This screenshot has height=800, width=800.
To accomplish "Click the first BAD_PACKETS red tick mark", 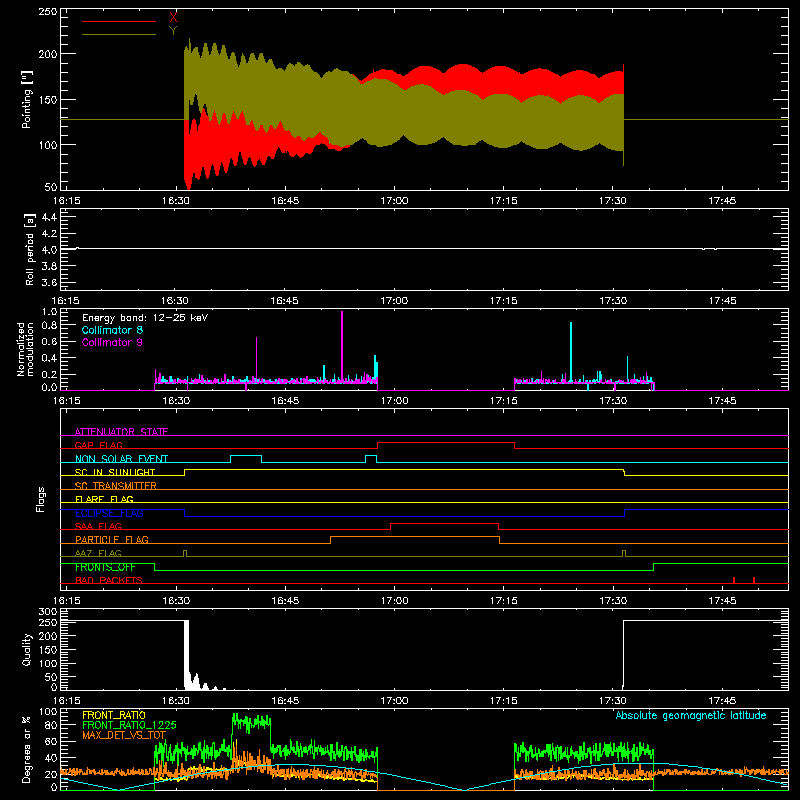I will 734,580.
